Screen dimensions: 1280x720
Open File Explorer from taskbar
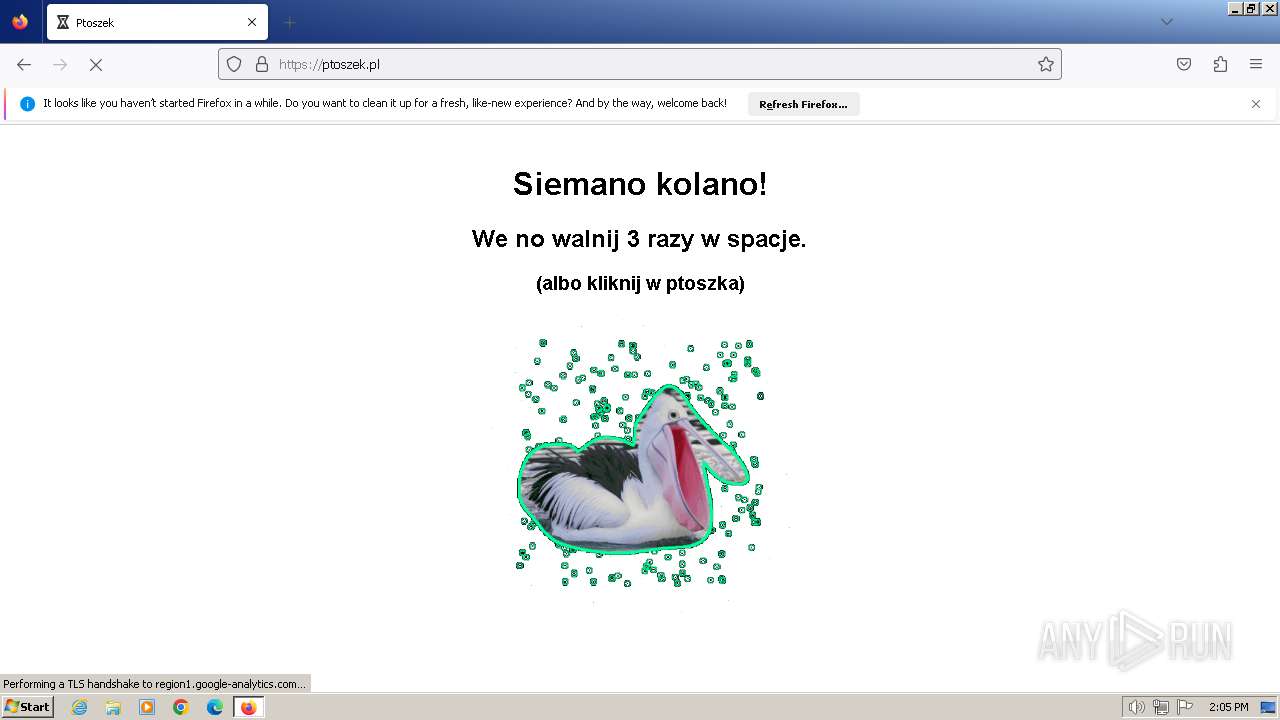point(113,707)
